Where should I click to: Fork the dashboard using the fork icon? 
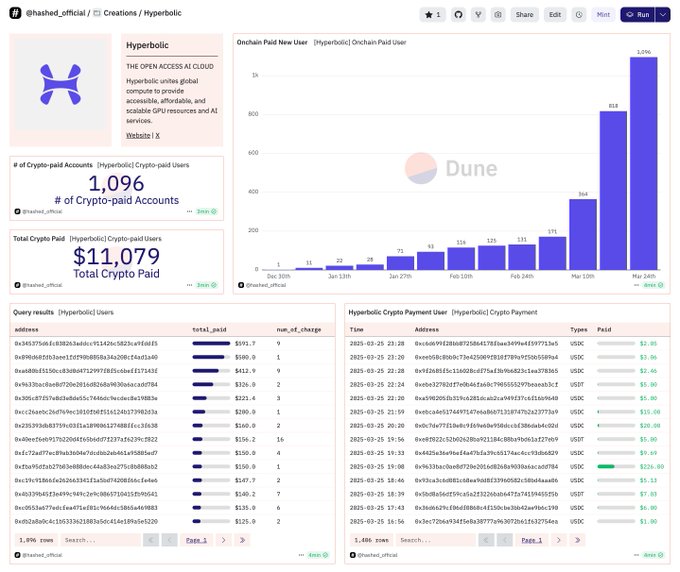click(478, 15)
